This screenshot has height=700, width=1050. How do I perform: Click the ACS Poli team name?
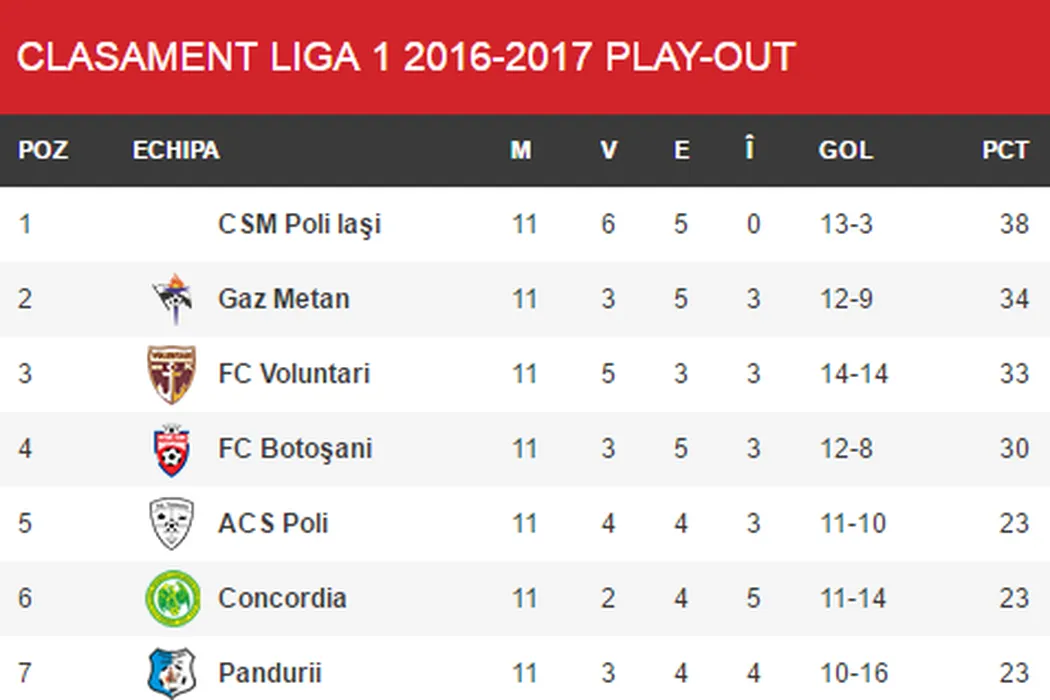273,524
